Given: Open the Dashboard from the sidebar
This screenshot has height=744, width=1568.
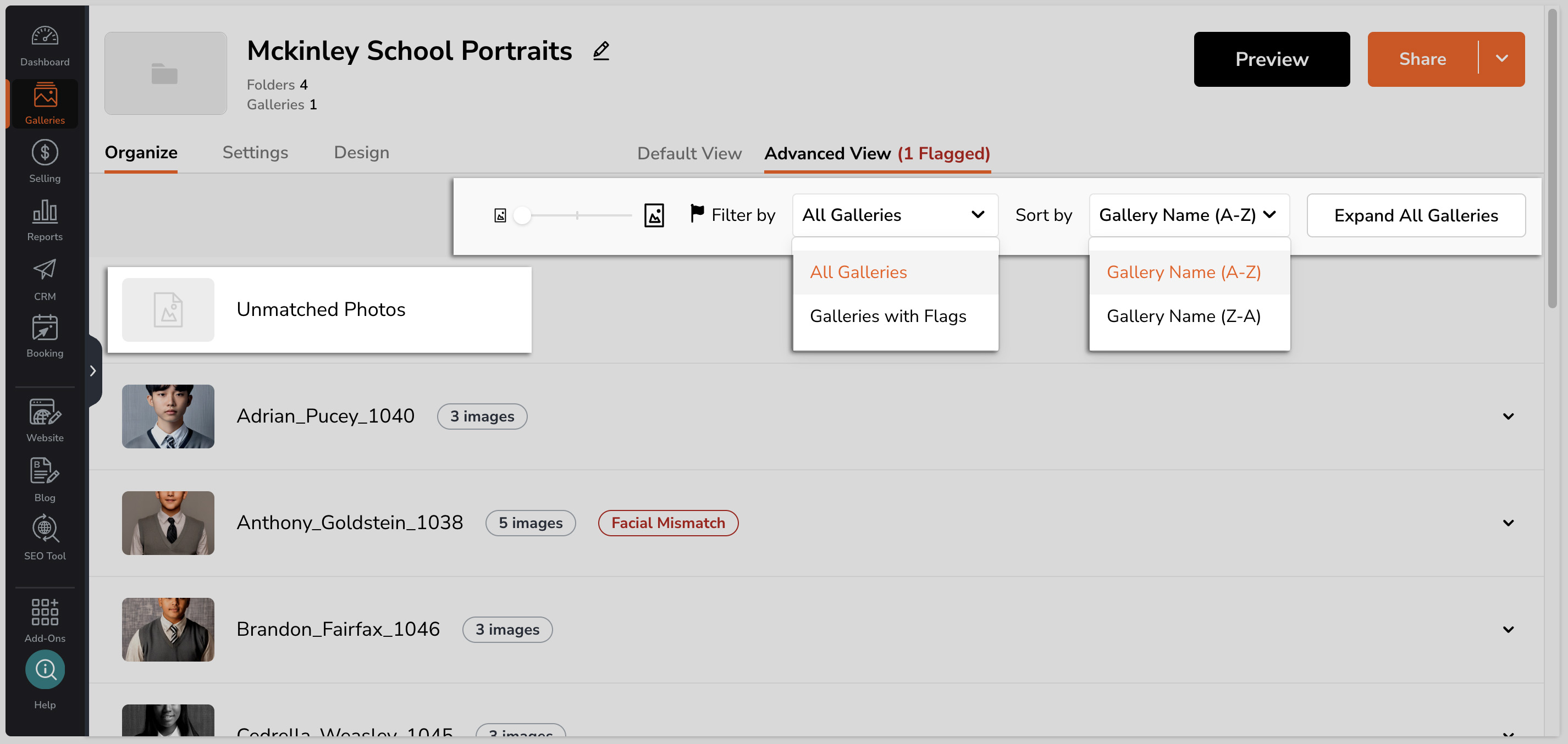Looking at the screenshot, I should (x=45, y=46).
